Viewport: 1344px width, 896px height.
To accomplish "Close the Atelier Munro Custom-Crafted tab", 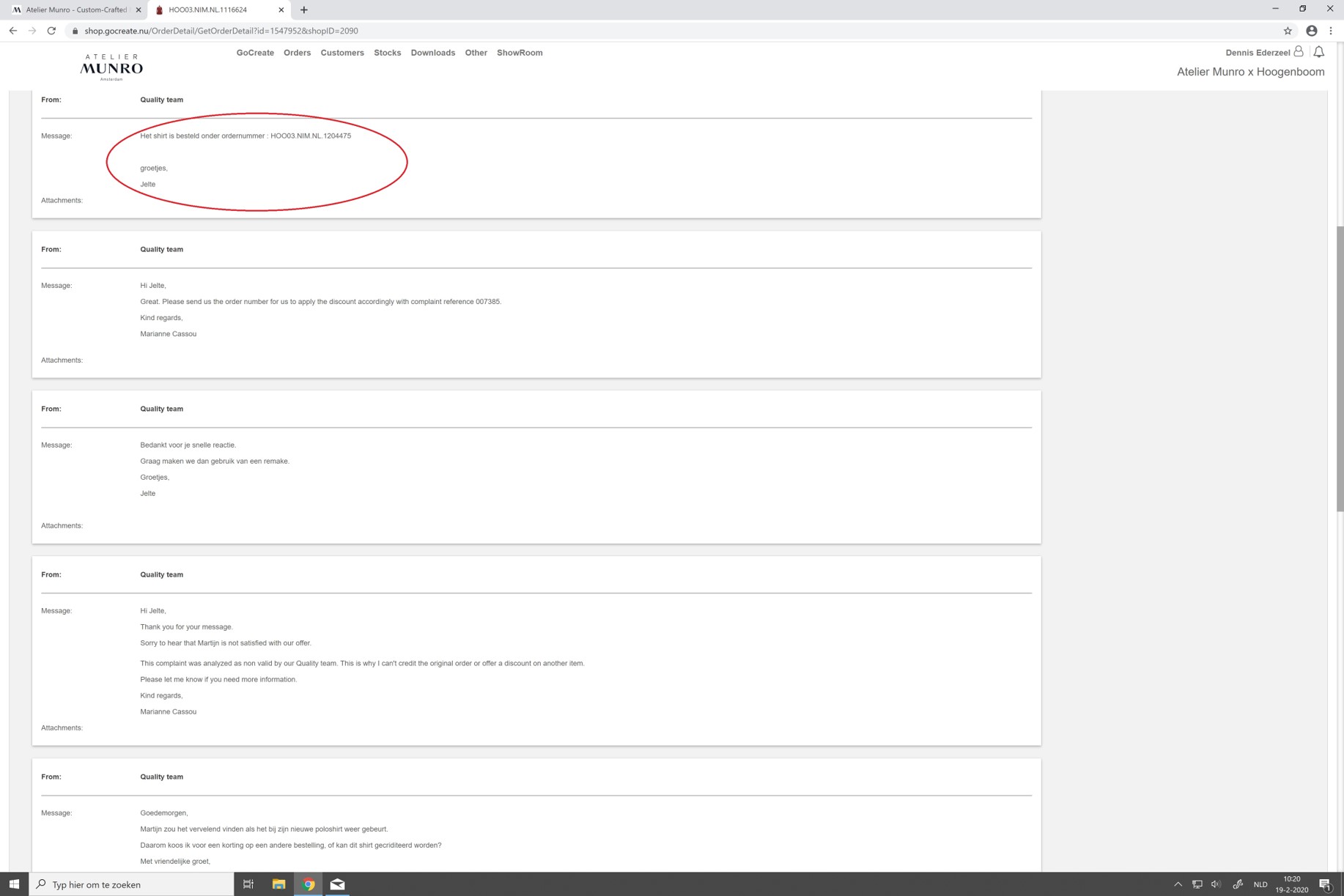I will point(139,10).
